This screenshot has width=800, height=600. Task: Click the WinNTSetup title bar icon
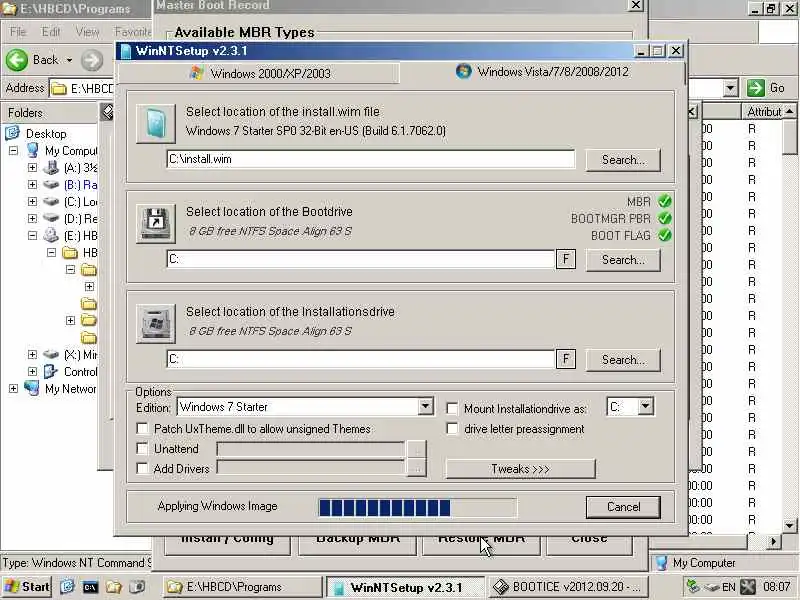(126, 51)
